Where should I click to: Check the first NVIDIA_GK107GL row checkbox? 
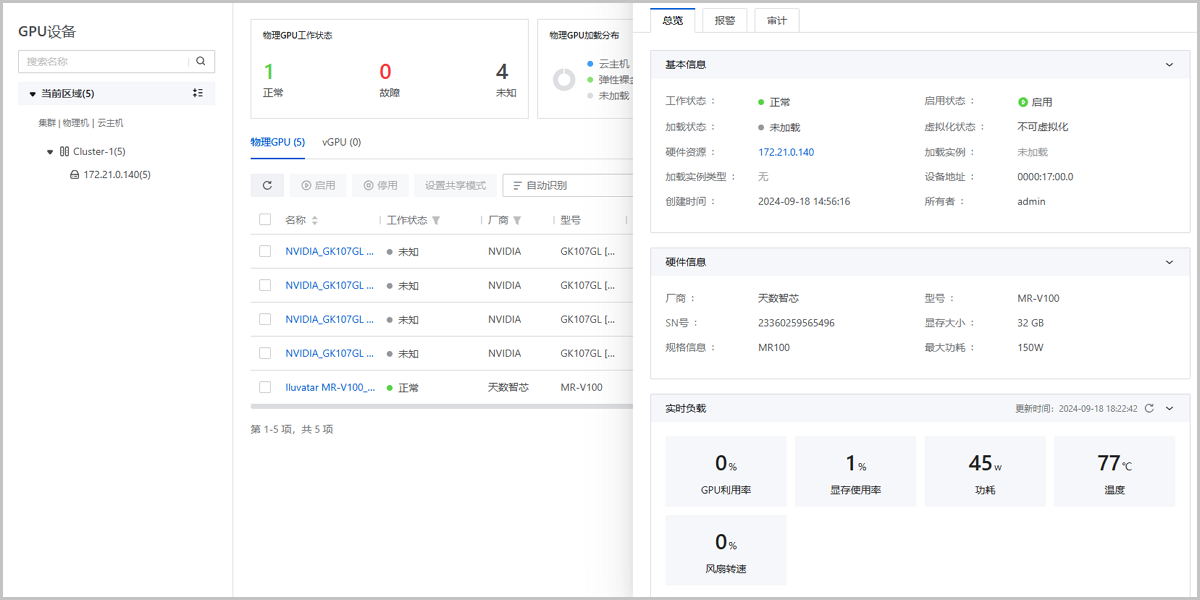265,251
